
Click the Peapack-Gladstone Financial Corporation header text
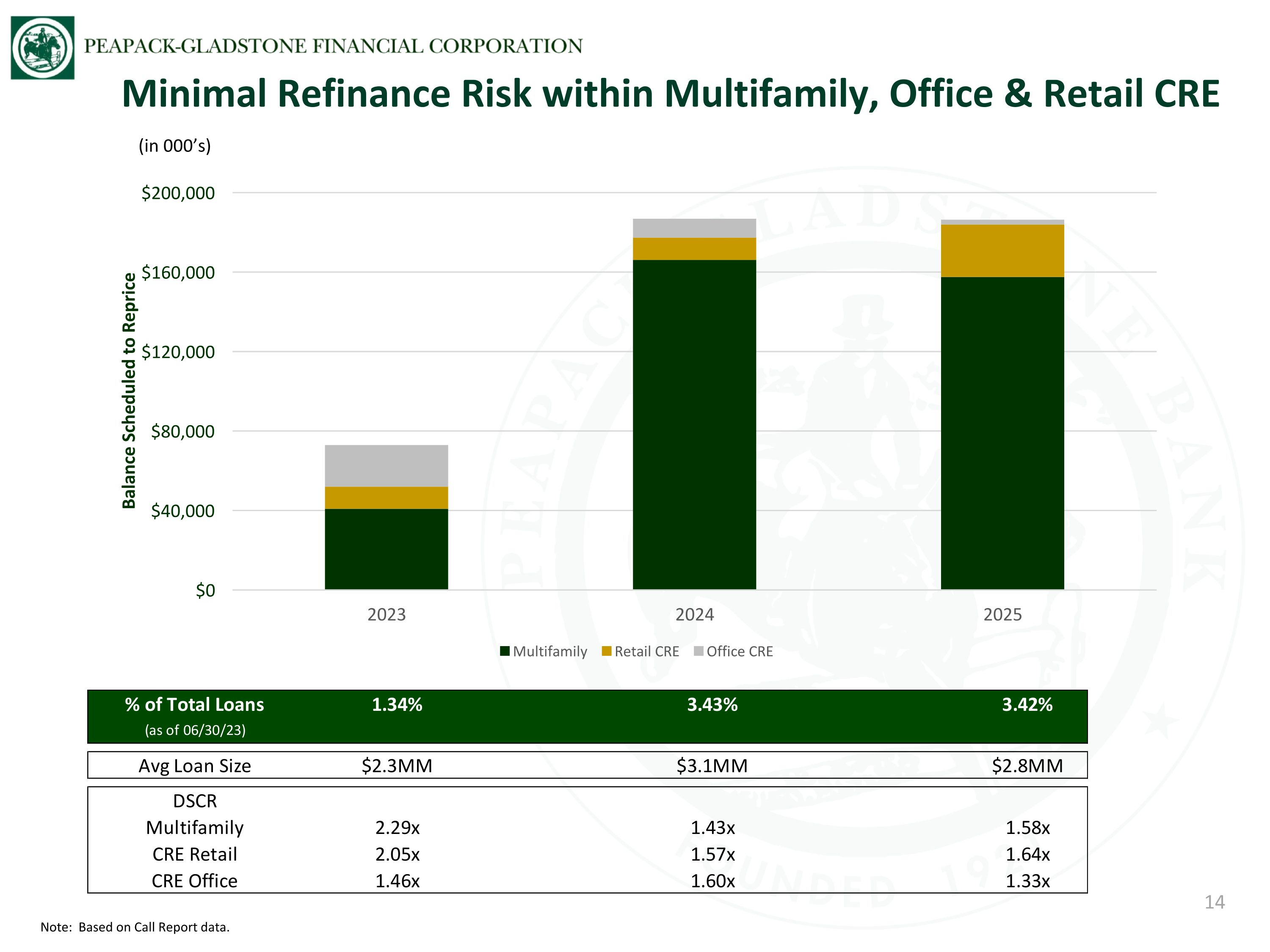click(x=333, y=46)
